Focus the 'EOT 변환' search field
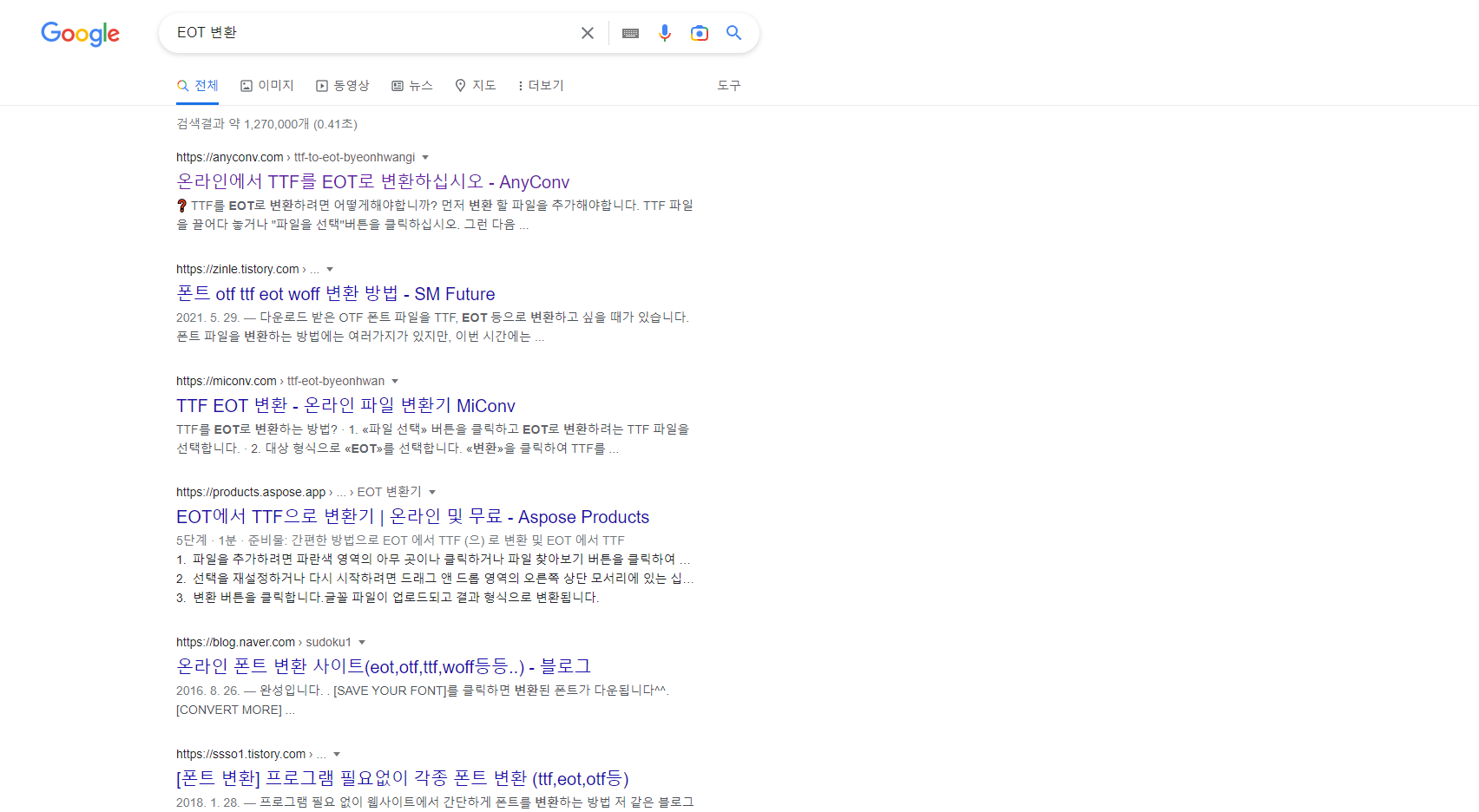Viewport: 1479px width, 812px height. coord(373,33)
